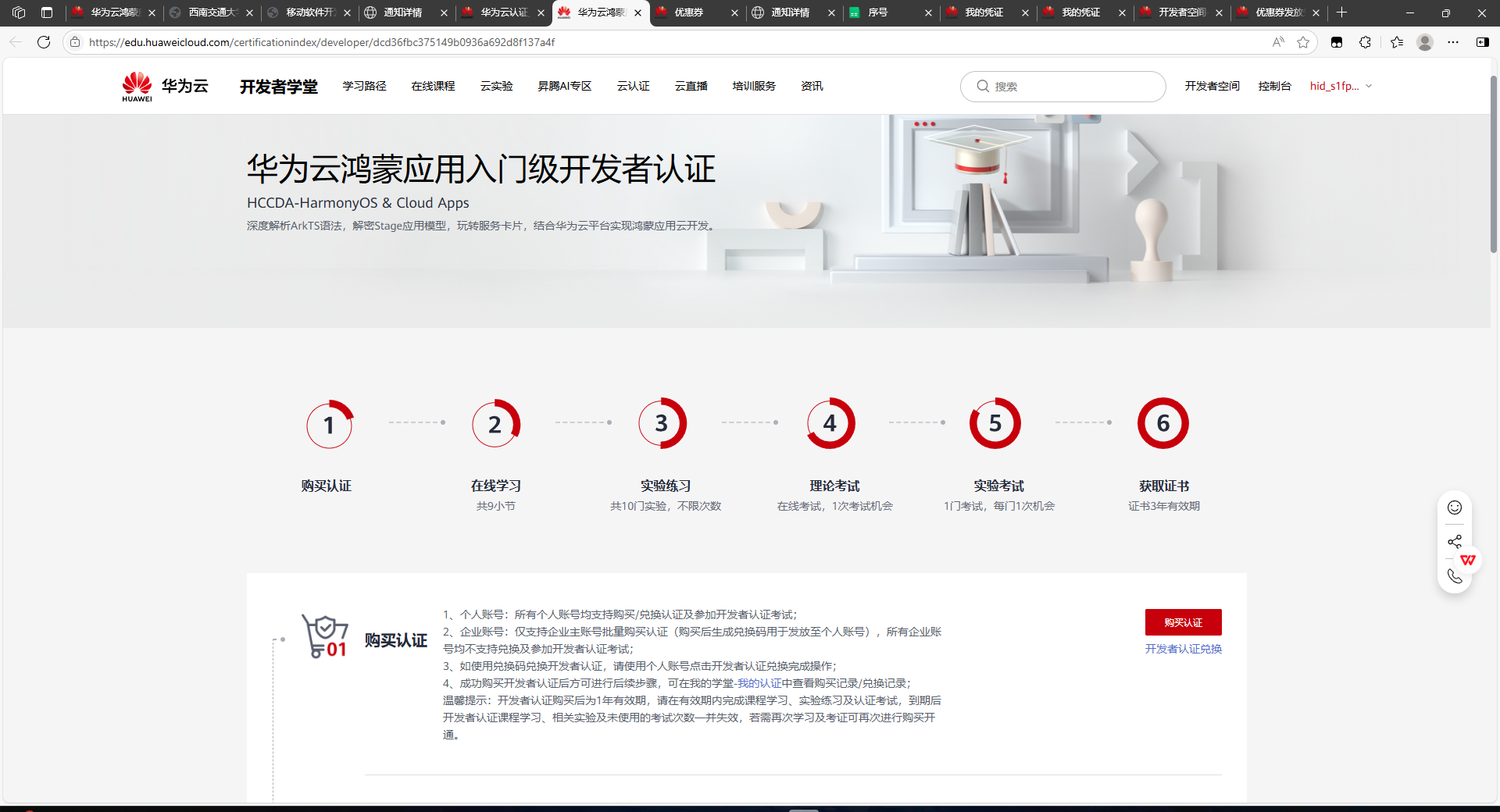
Task: Select step 5 circle icon
Action: 995,423
